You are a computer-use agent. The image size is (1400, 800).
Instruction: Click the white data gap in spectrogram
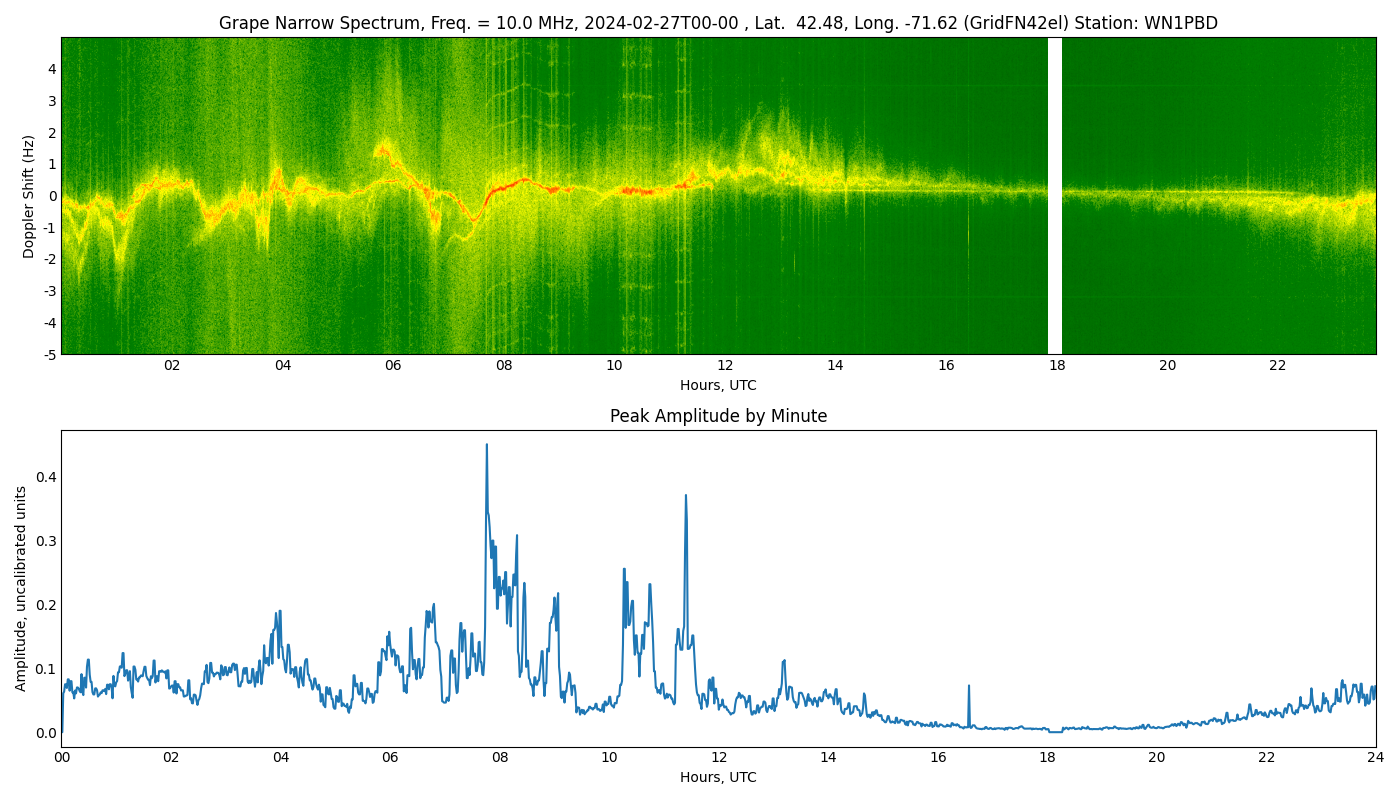coord(1054,196)
